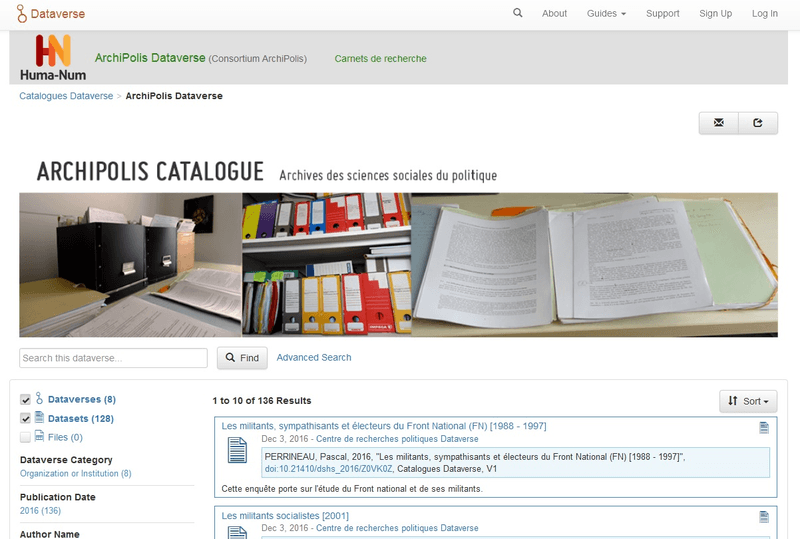Image resolution: width=800 pixels, height=539 pixels.
Task: Click the email contact envelope button
Action: [718, 123]
